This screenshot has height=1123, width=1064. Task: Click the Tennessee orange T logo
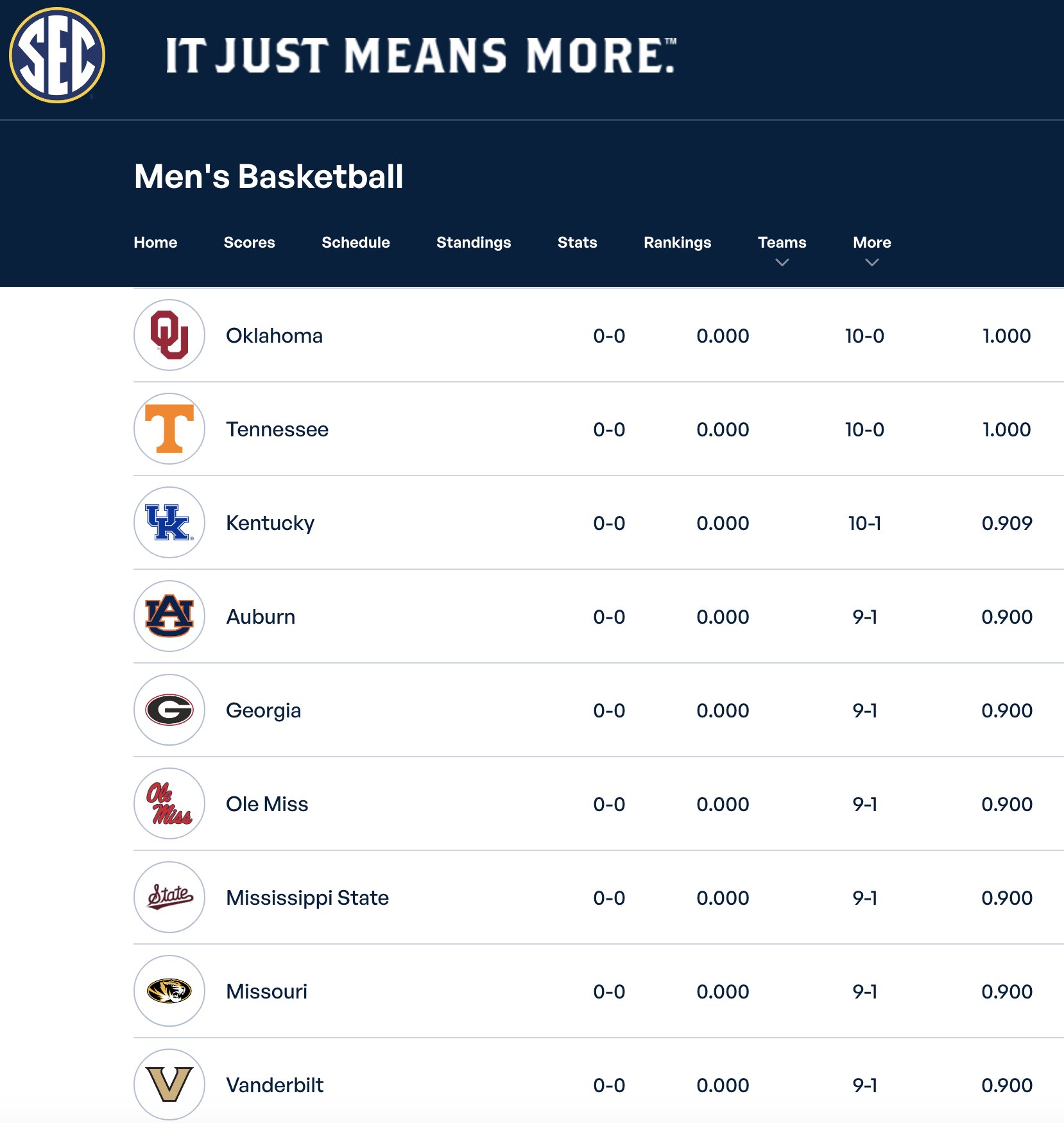click(169, 429)
